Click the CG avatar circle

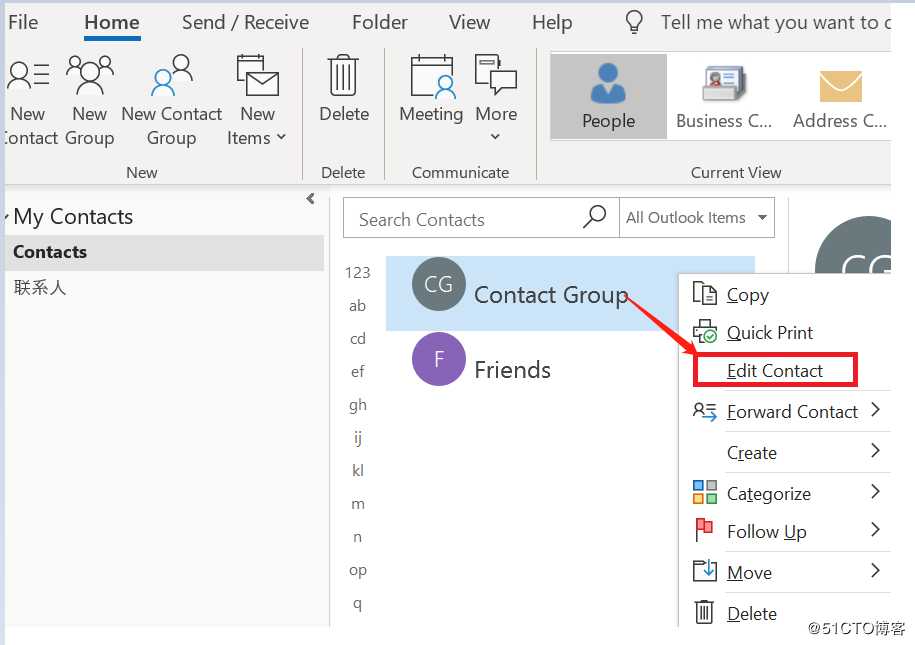(438, 284)
